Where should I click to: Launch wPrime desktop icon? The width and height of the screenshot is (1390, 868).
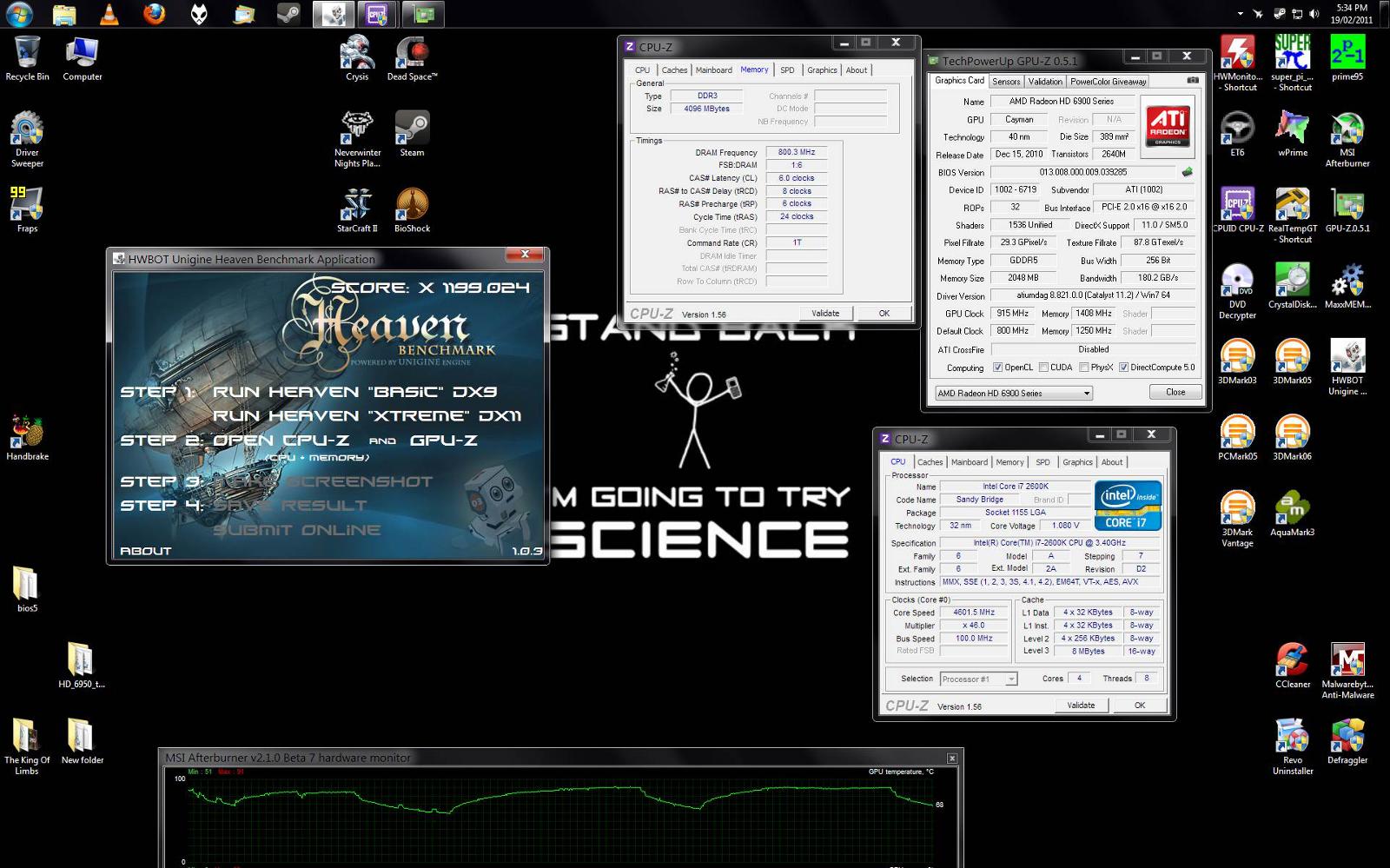click(x=1292, y=134)
